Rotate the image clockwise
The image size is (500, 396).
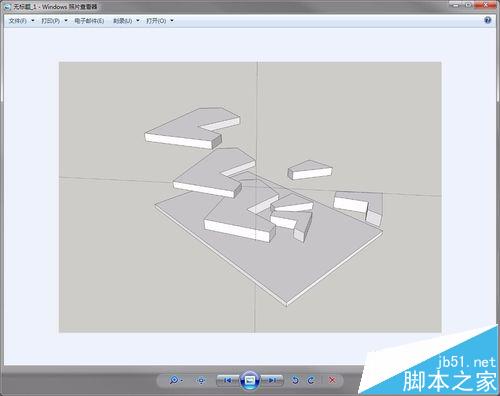click(311, 380)
